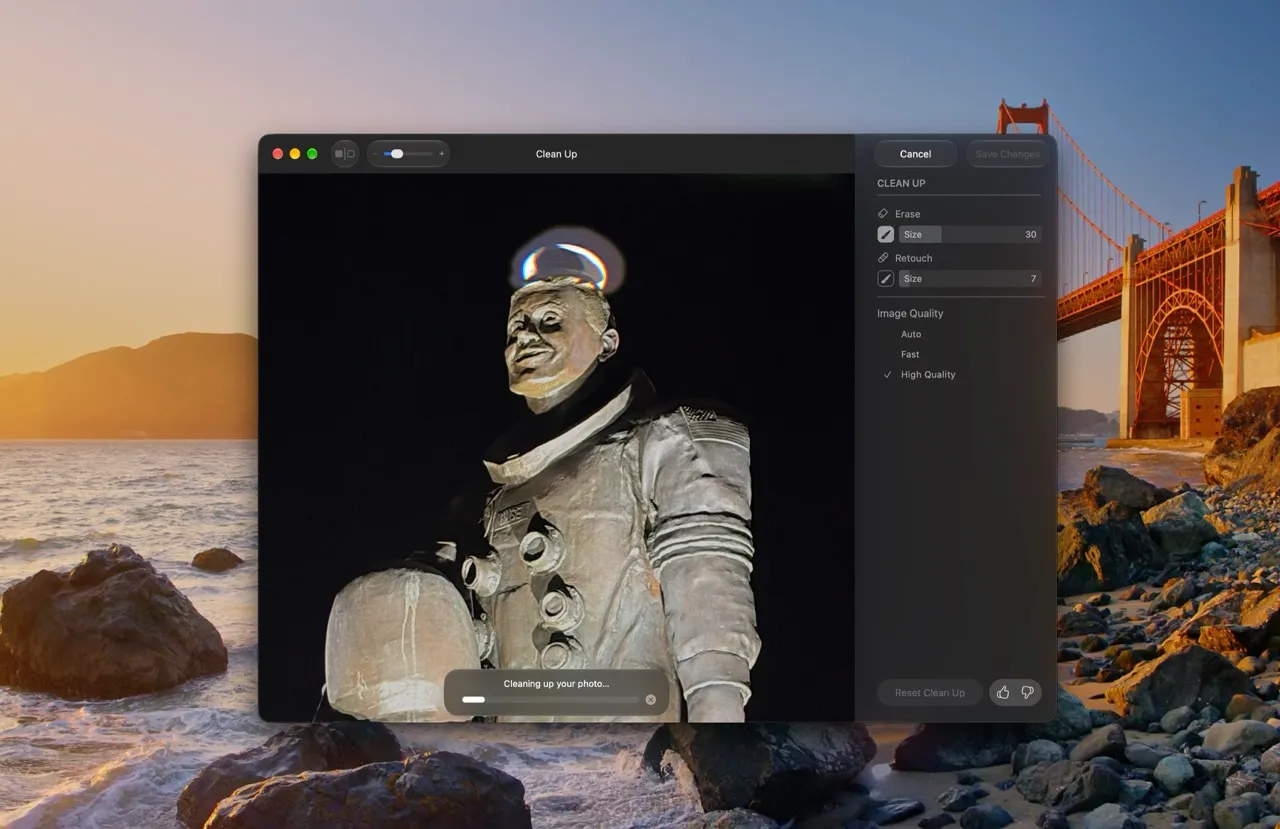Give thumbs down feedback
The width and height of the screenshot is (1280, 829).
pos(1027,693)
